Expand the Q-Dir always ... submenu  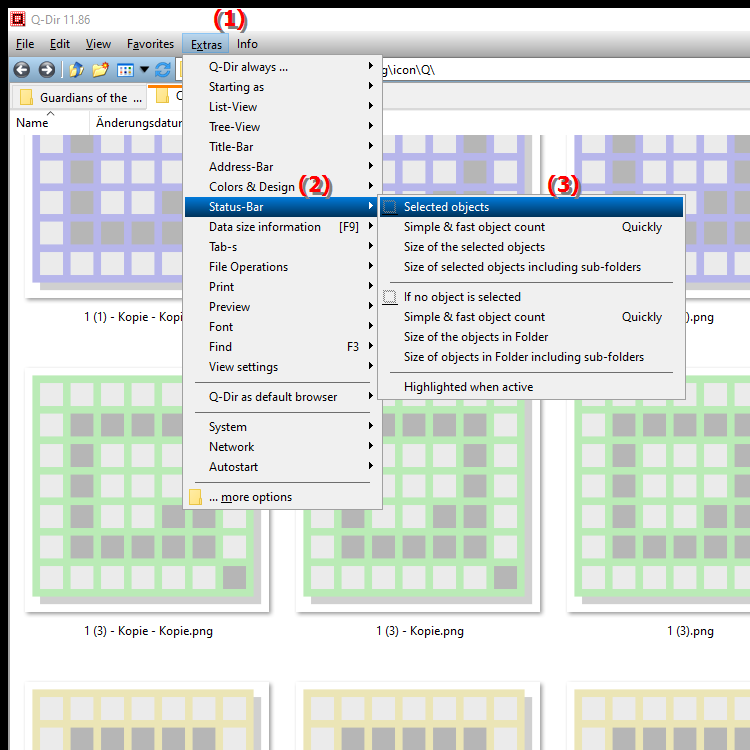283,66
